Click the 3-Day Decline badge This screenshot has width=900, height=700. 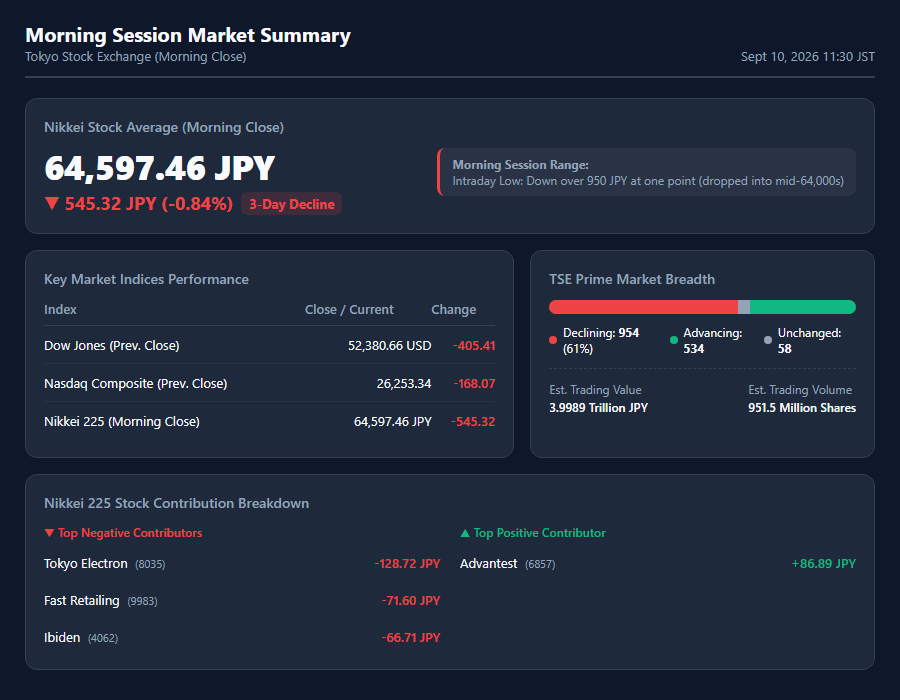click(x=292, y=204)
